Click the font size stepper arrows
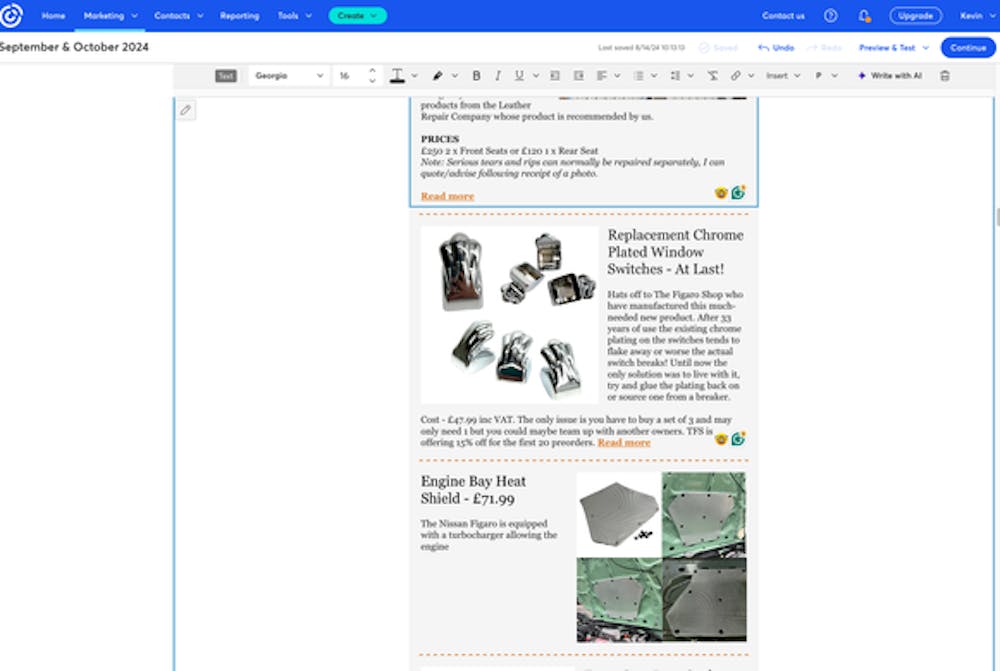 click(x=372, y=76)
